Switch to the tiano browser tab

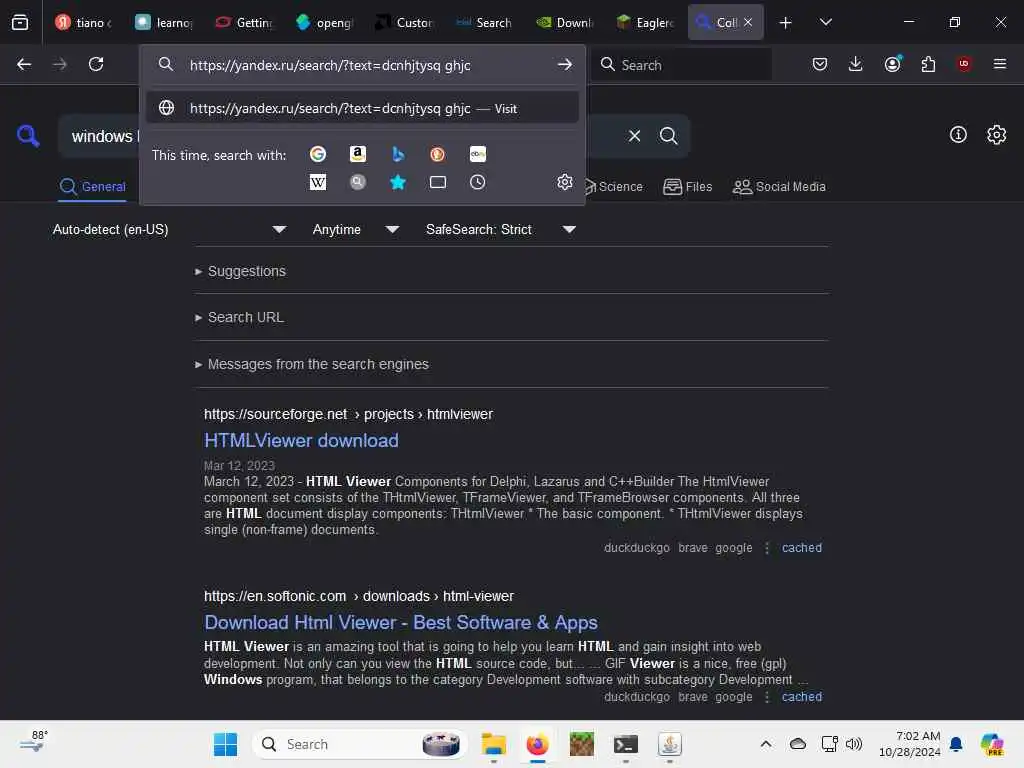[84, 23]
